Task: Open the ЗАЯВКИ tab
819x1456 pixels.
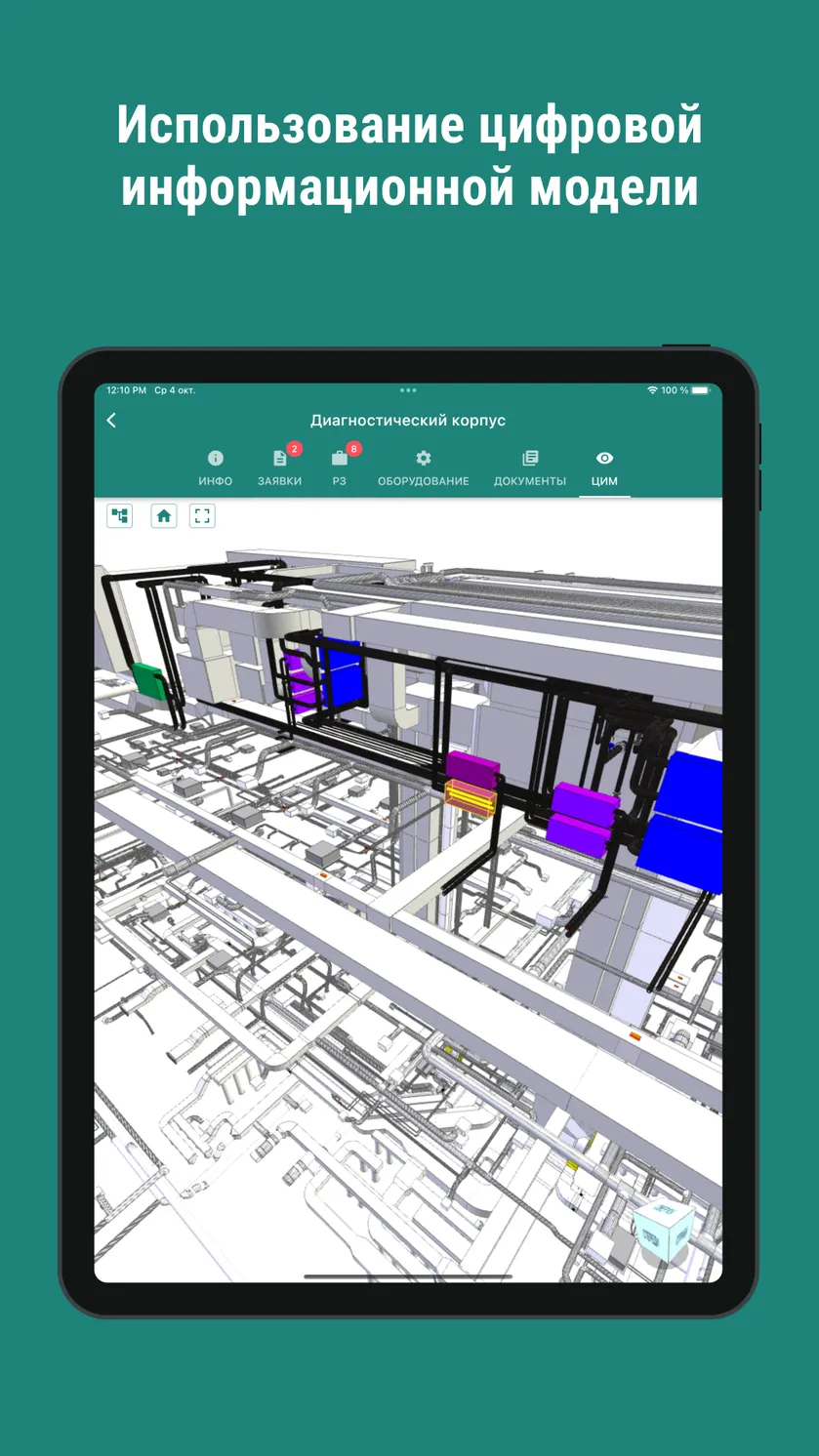Action: (x=280, y=468)
